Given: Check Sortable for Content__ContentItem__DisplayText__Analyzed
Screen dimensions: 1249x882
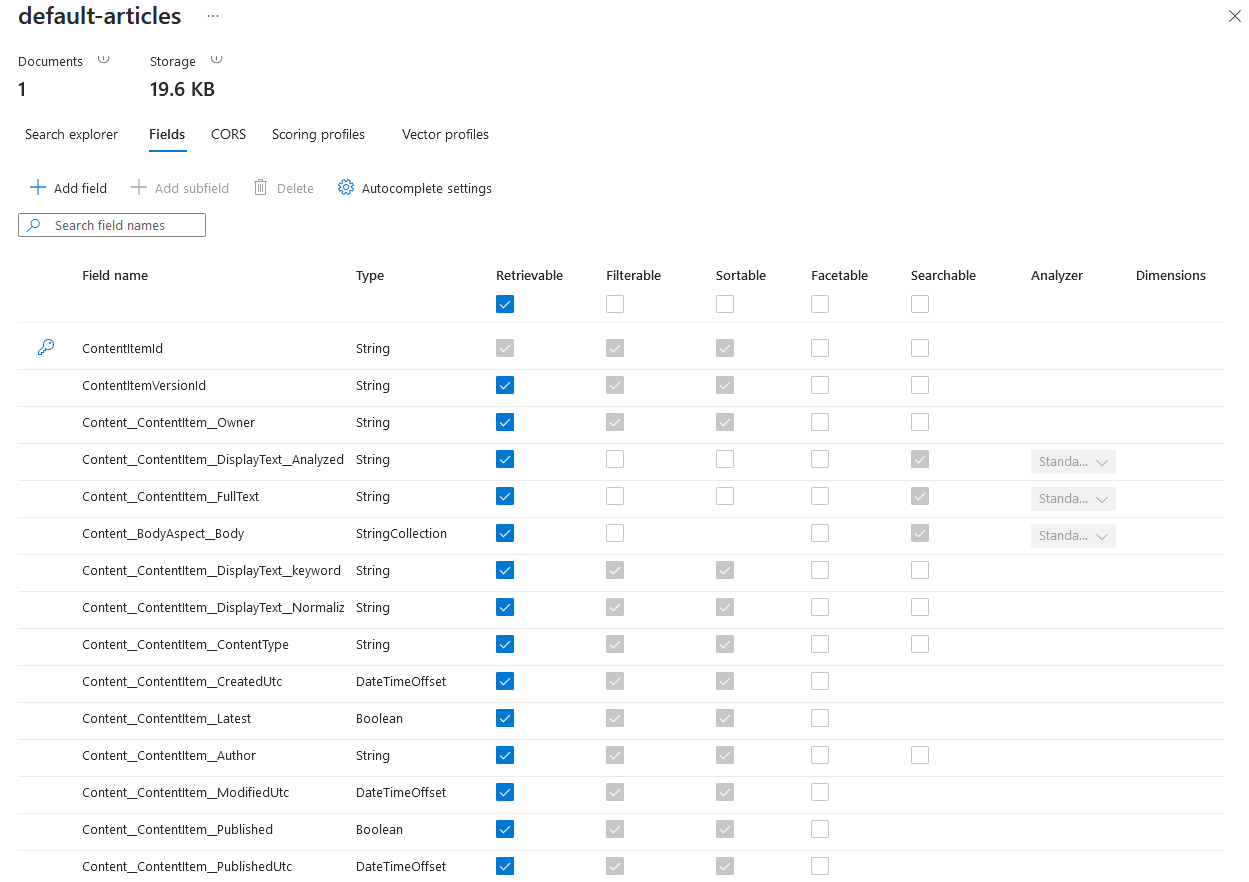Looking at the screenshot, I should (x=725, y=459).
